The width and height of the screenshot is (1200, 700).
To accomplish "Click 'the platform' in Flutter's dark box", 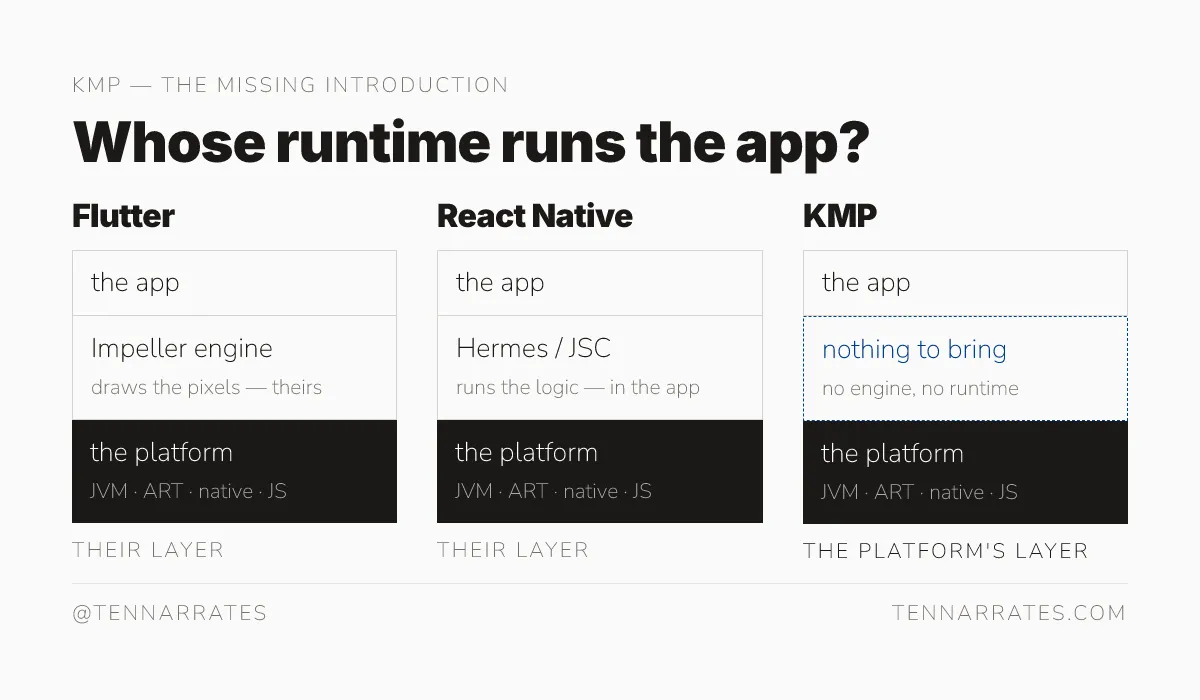I will (161, 453).
